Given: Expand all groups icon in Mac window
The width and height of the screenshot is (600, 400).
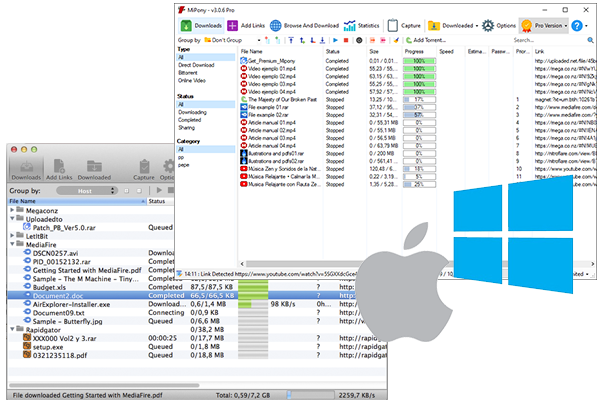Looking at the screenshot, I should pos(126,191).
